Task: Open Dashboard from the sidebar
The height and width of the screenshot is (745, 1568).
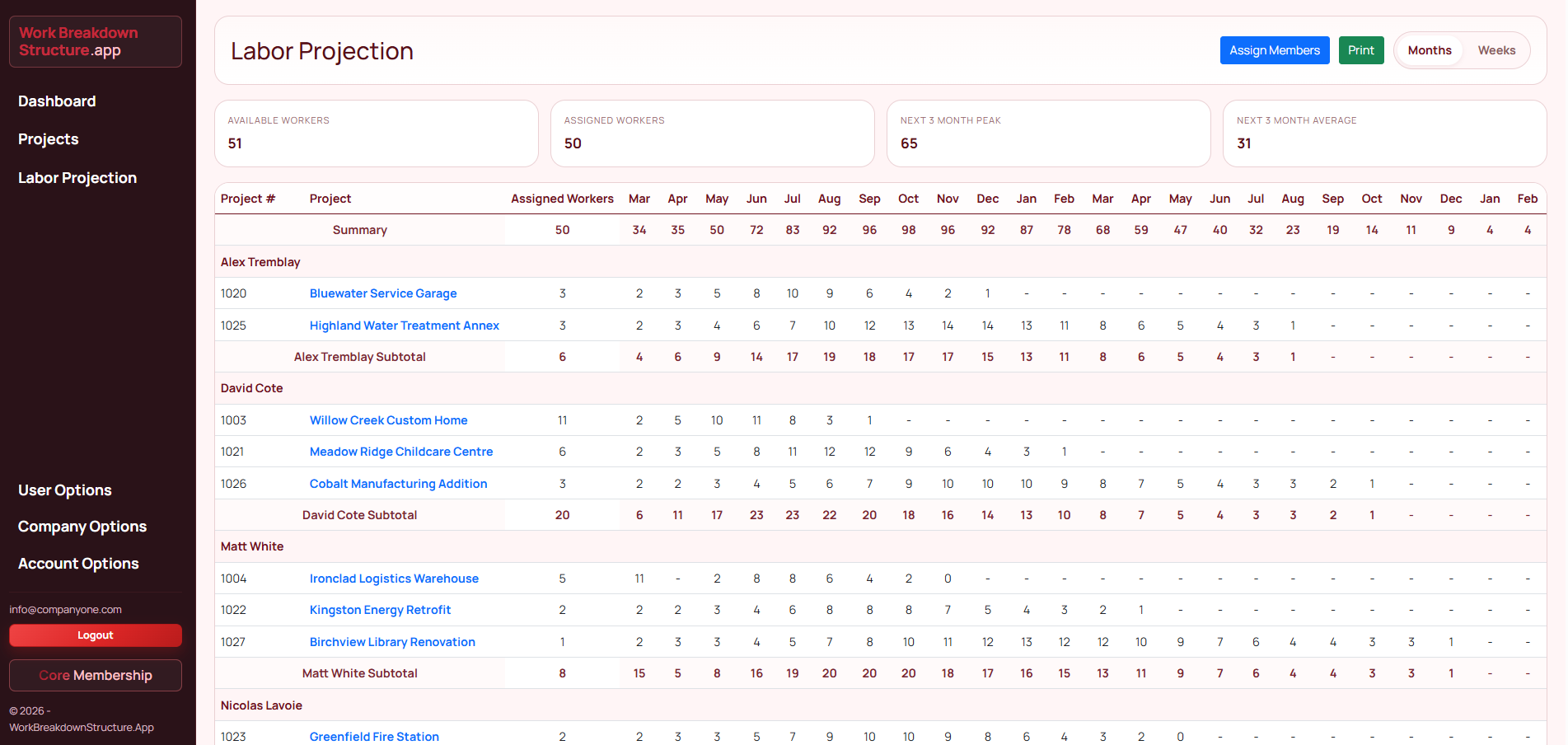Action: pyautogui.click(x=57, y=101)
